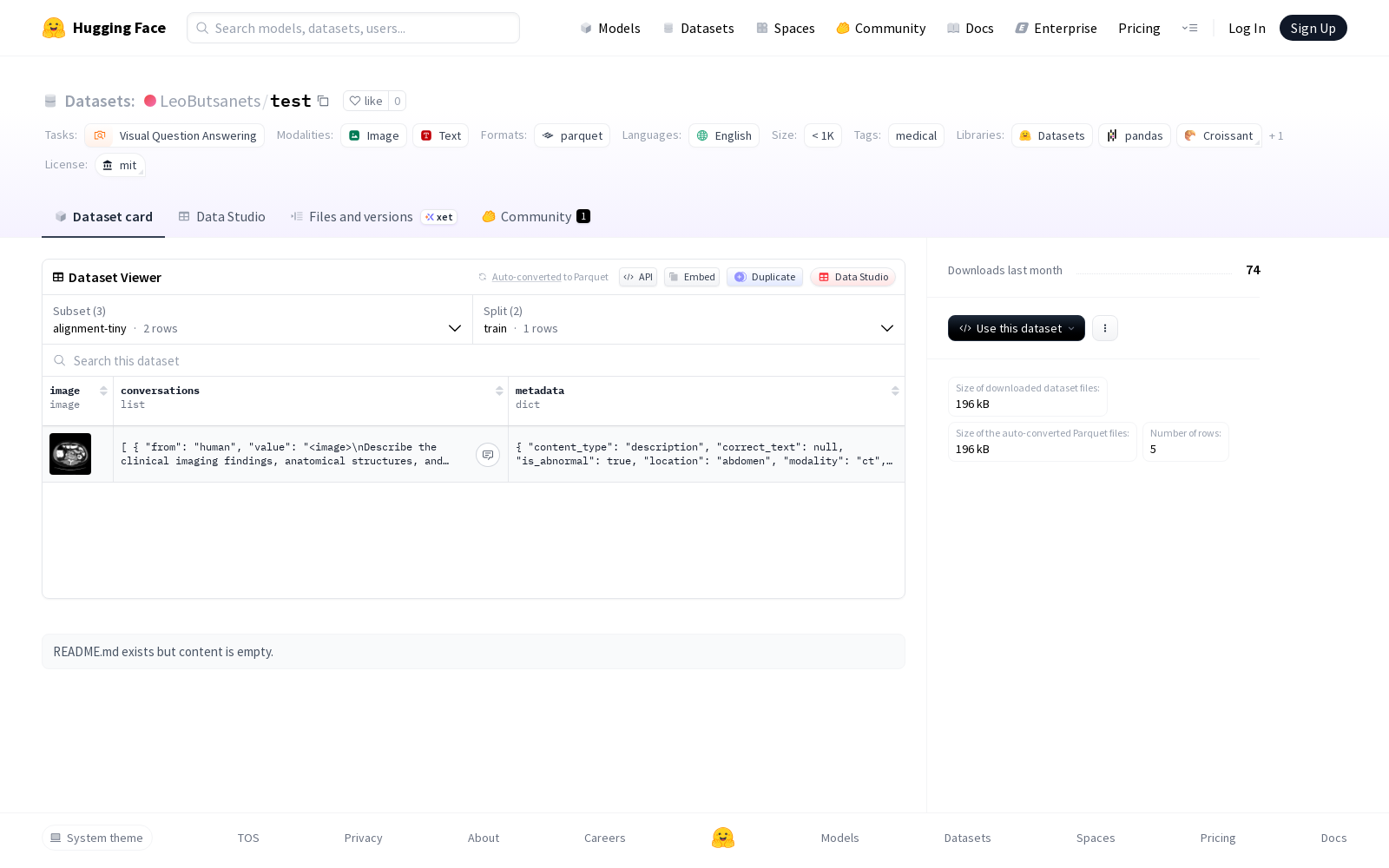Click the LeoButsanets avatar dot
This screenshot has height=868, width=1389.
click(x=150, y=101)
